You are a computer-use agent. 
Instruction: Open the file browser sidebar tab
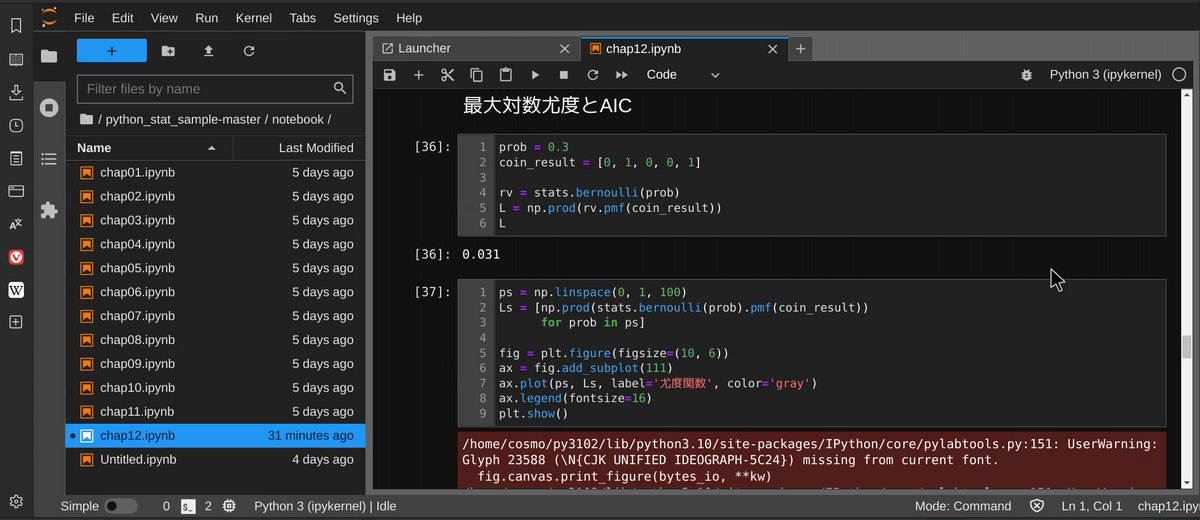(x=49, y=56)
